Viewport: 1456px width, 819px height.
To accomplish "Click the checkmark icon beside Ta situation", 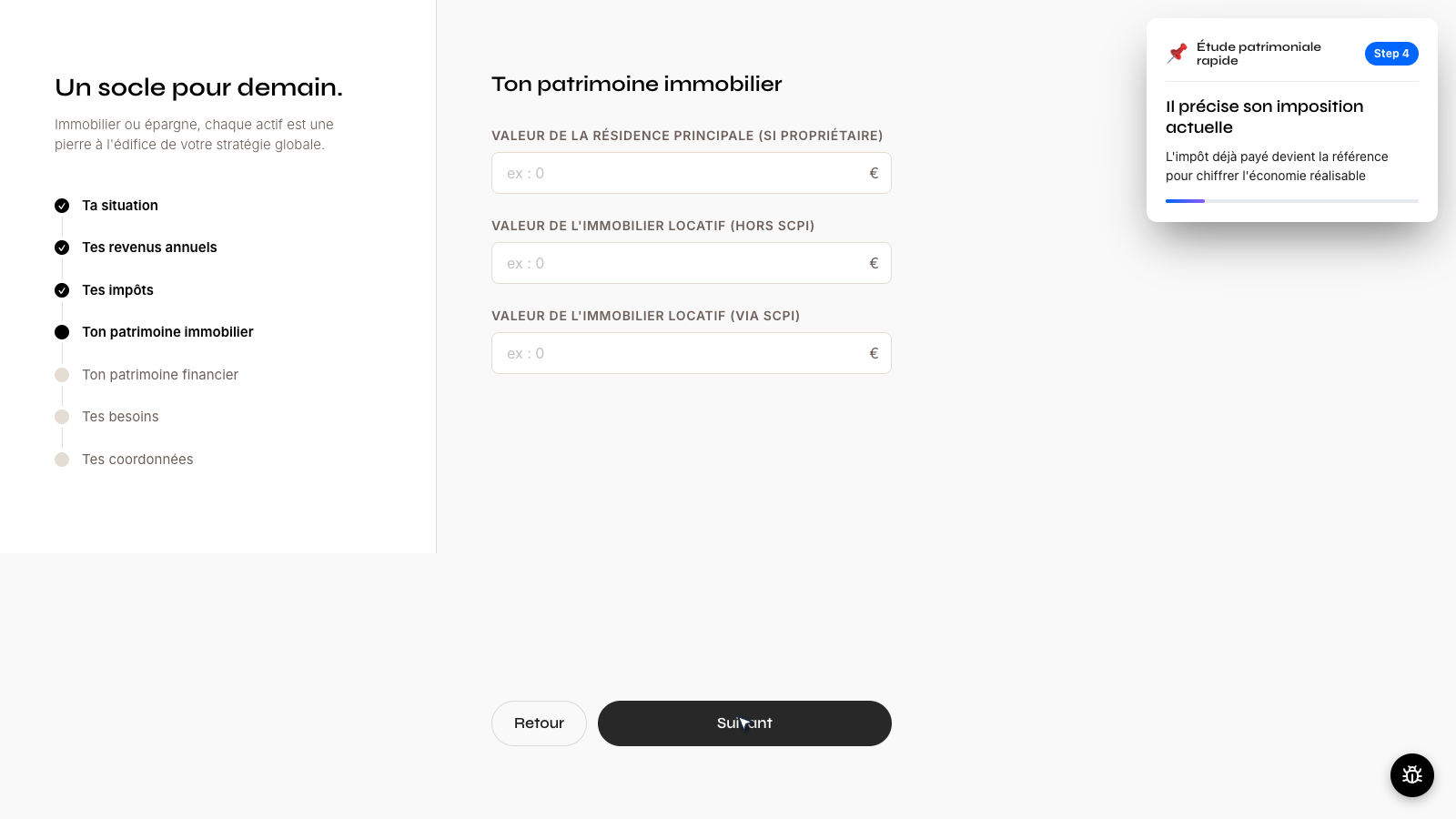I will click(62, 206).
